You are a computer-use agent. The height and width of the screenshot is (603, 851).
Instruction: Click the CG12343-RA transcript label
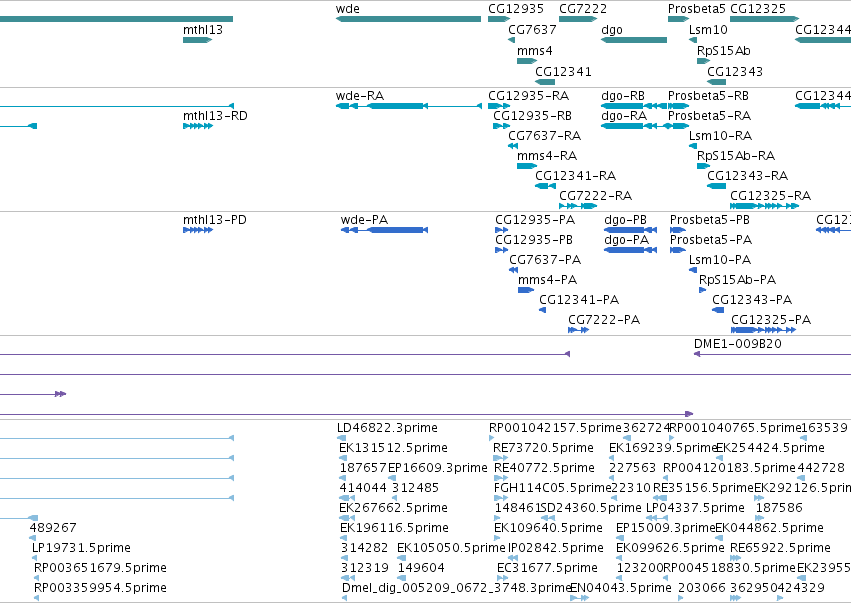click(747, 176)
